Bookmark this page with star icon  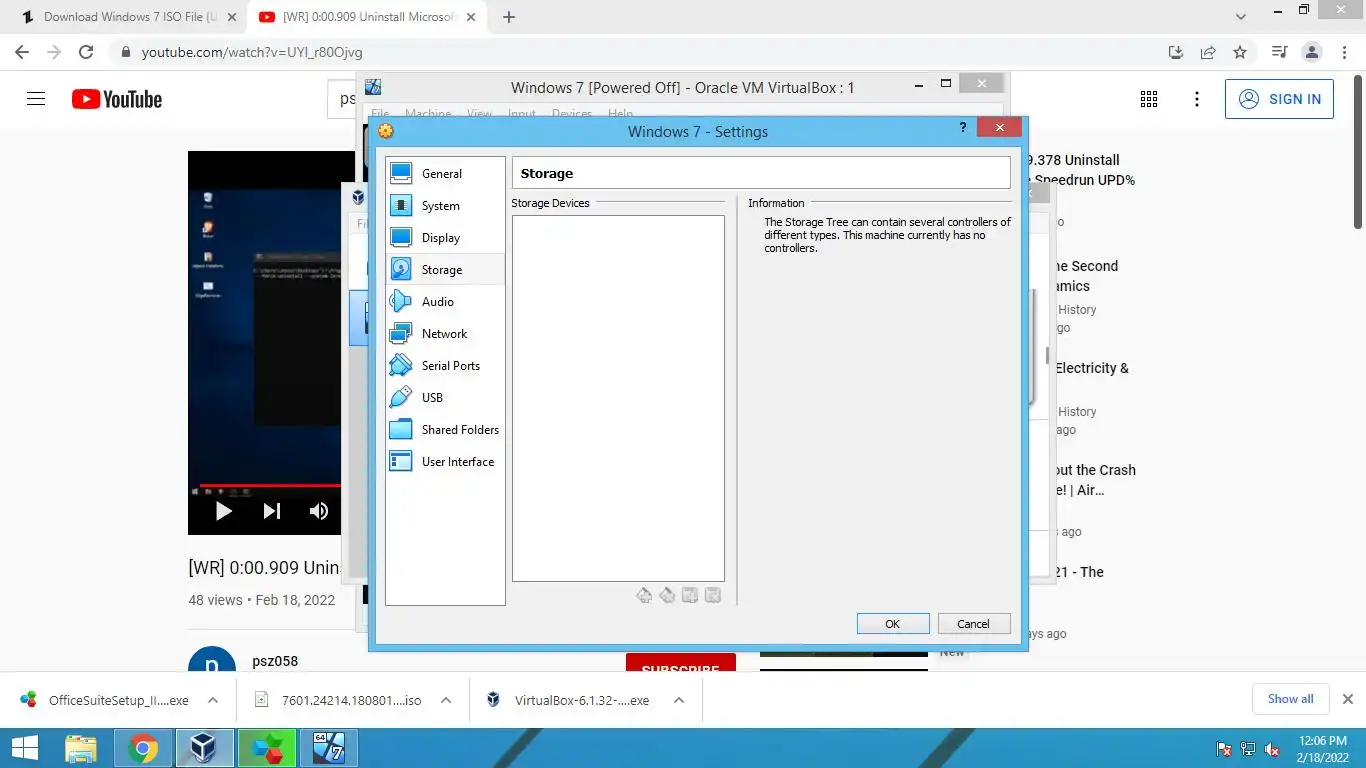1240,52
